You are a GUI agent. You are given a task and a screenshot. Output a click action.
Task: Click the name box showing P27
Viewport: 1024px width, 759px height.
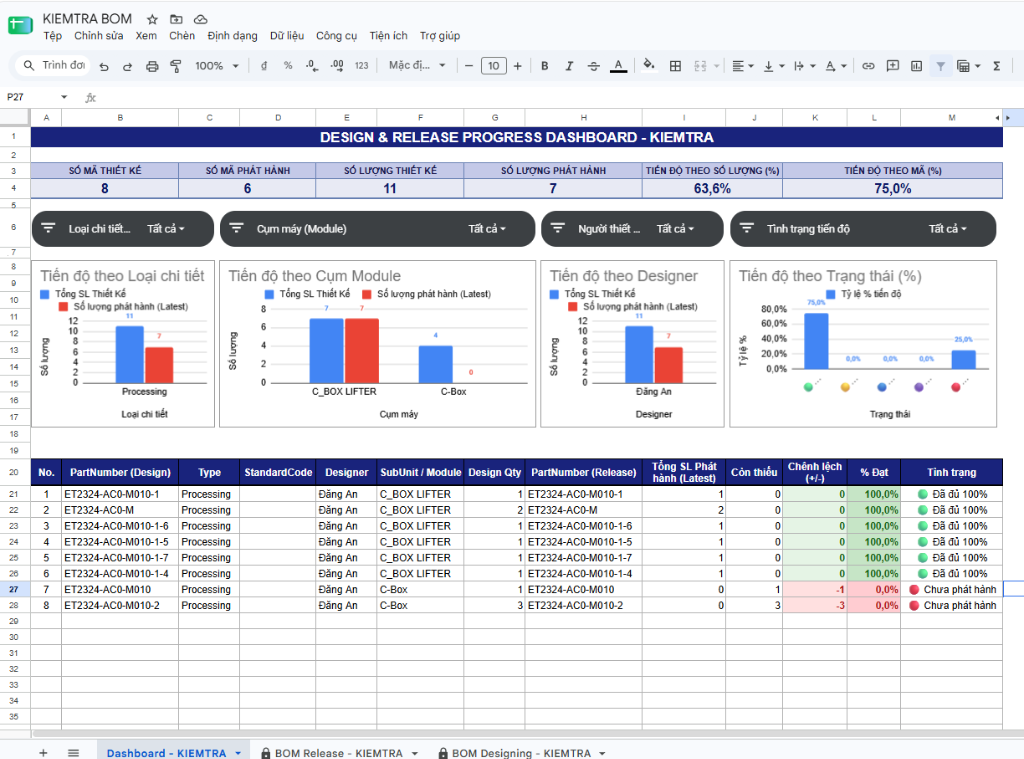tap(37, 97)
